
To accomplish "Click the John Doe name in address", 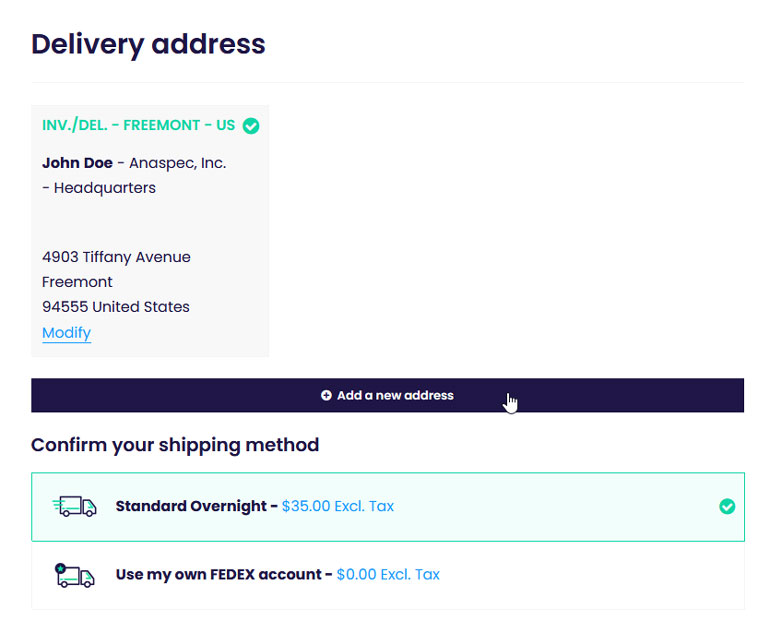I will [77, 163].
